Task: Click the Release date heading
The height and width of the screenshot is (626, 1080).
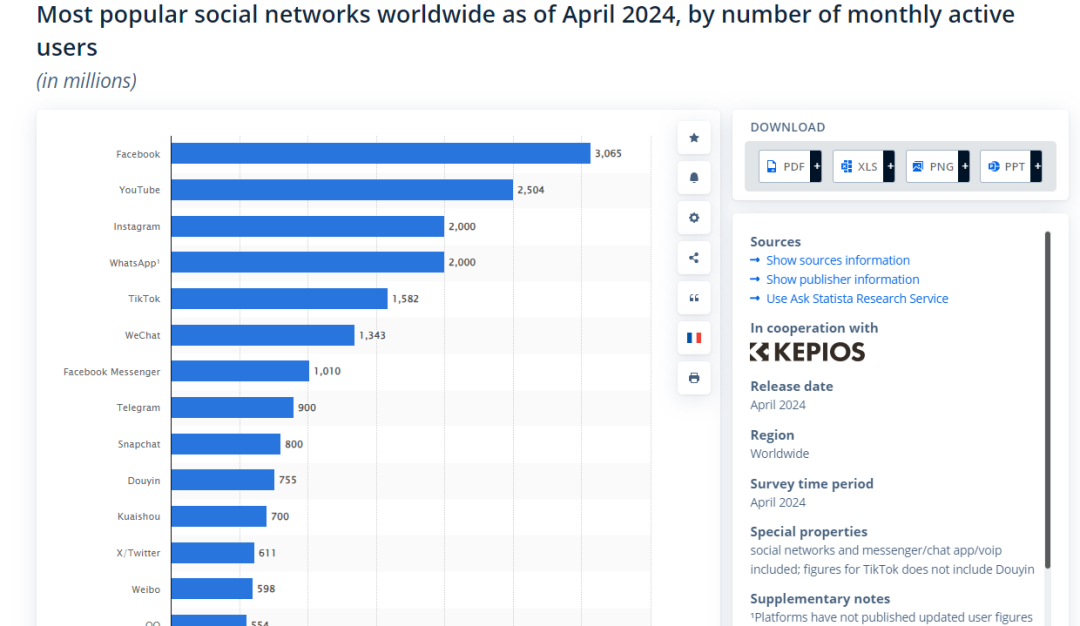Action: pos(791,386)
